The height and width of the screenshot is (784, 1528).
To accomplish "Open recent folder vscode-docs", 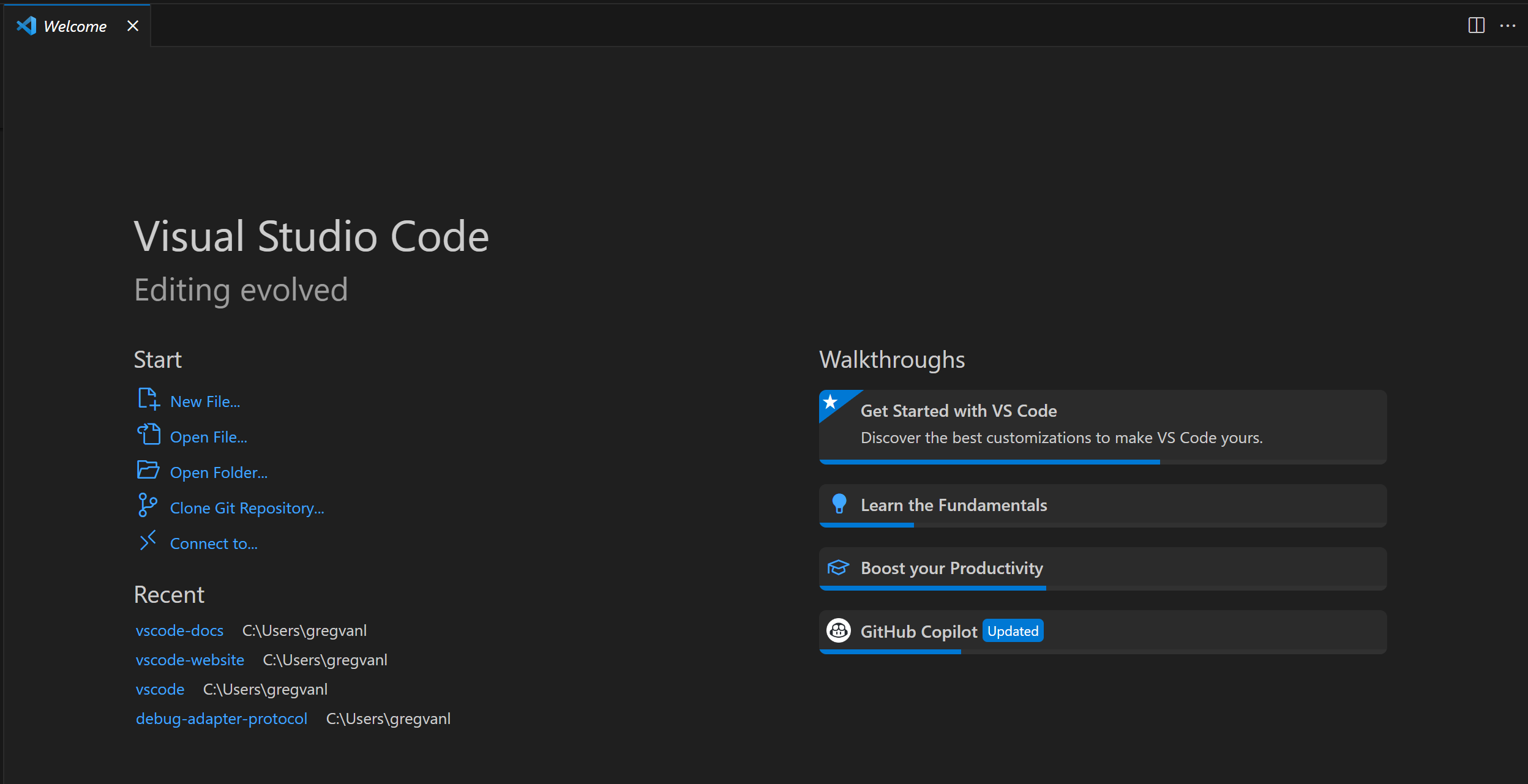I will click(x=179, y=631).
